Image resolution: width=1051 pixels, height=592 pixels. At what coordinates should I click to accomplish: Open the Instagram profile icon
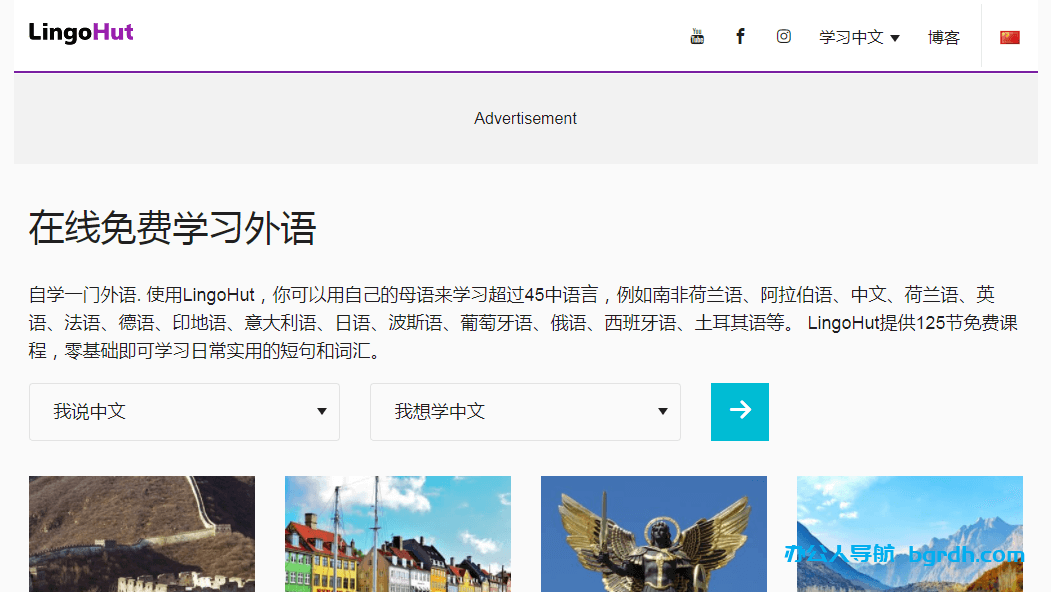coord(784,37)
